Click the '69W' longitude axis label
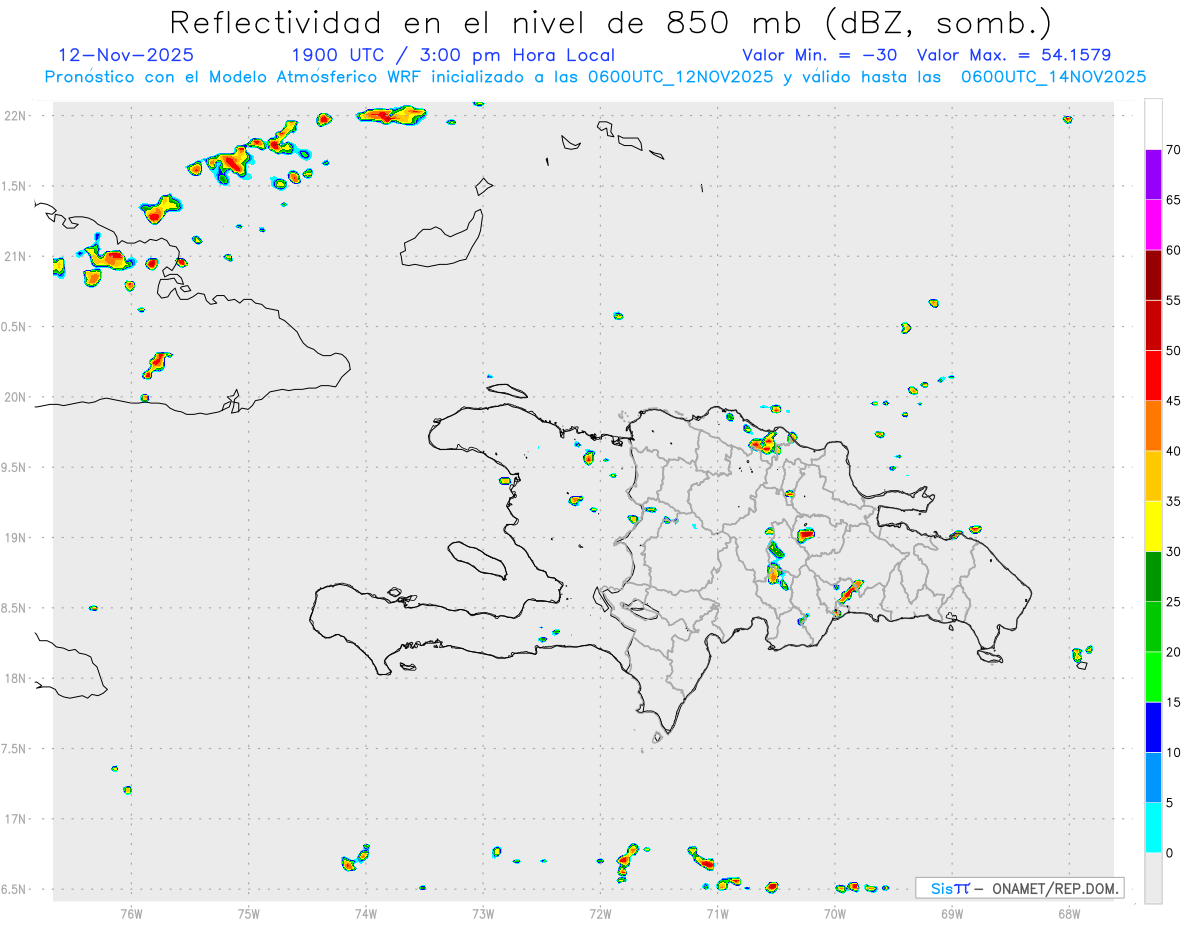1200x927 pixels. (952, 912)
